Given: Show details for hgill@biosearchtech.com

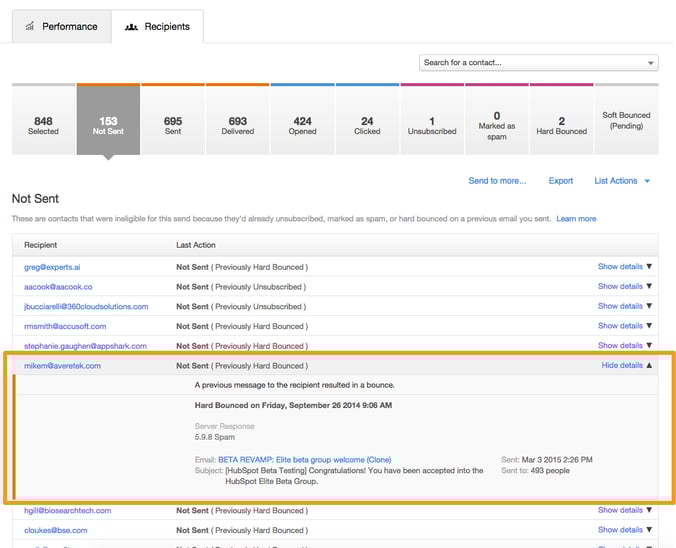Looking at the screenshot, I should 625,510.
